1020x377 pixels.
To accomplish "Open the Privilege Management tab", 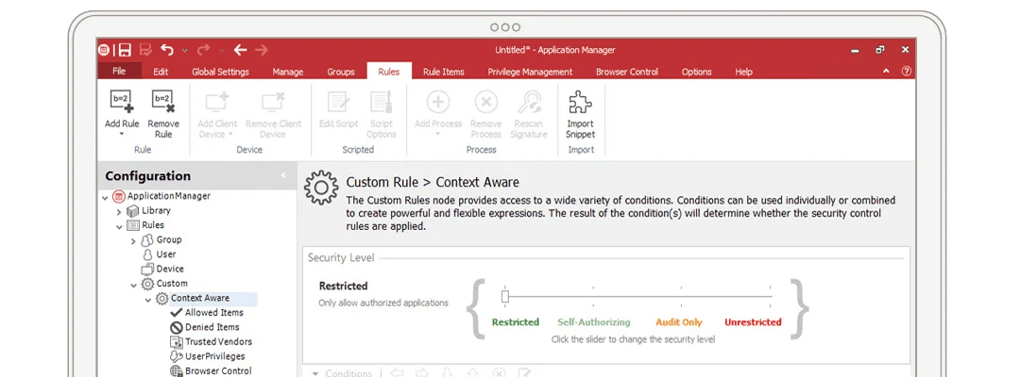I will click(x=530, y=72).
